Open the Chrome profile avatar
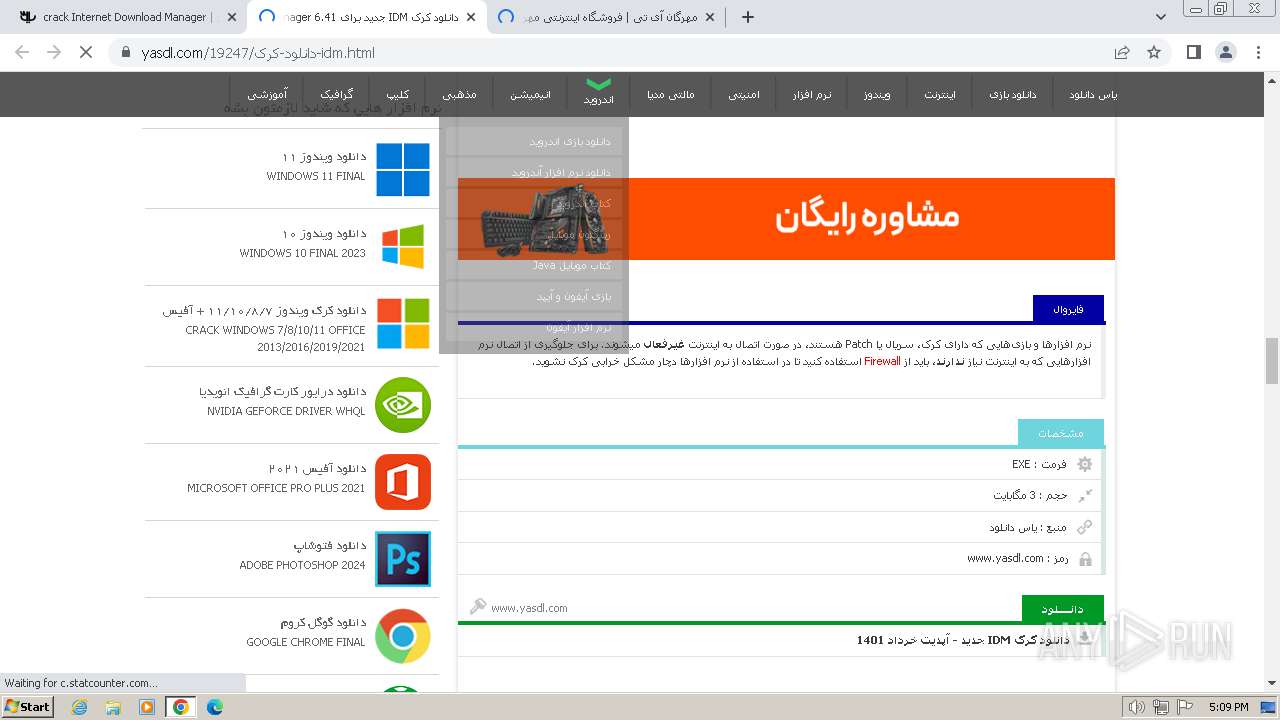The width and height of the screenshot is (1280, 720). 1225,52
